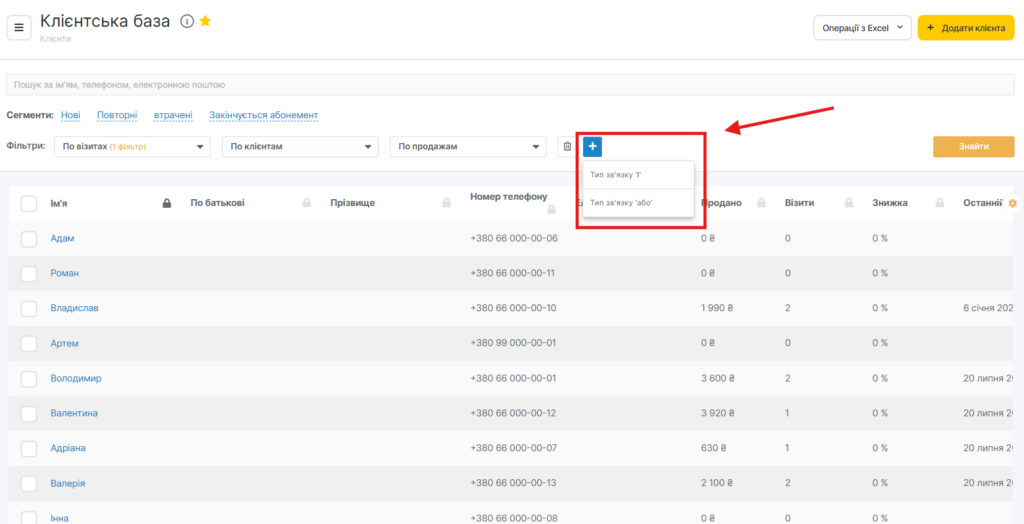Click the info icon beside Клієнтська база
The width and height of the screenshot is (1024, 524).
point(187,21)
